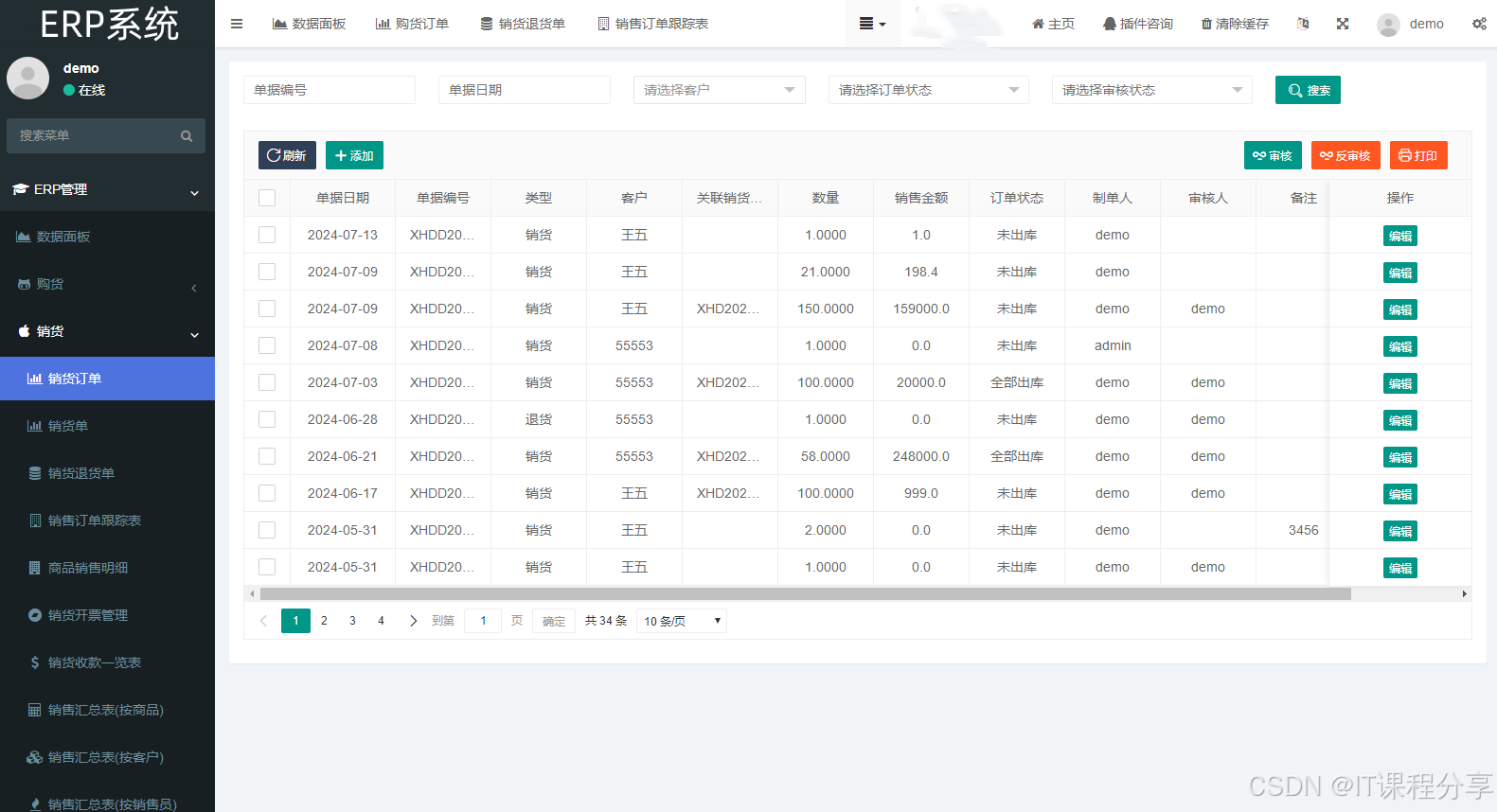Click the search icon in sidebar menu search
Viewport: 1497px width, 812px height.
187,136
